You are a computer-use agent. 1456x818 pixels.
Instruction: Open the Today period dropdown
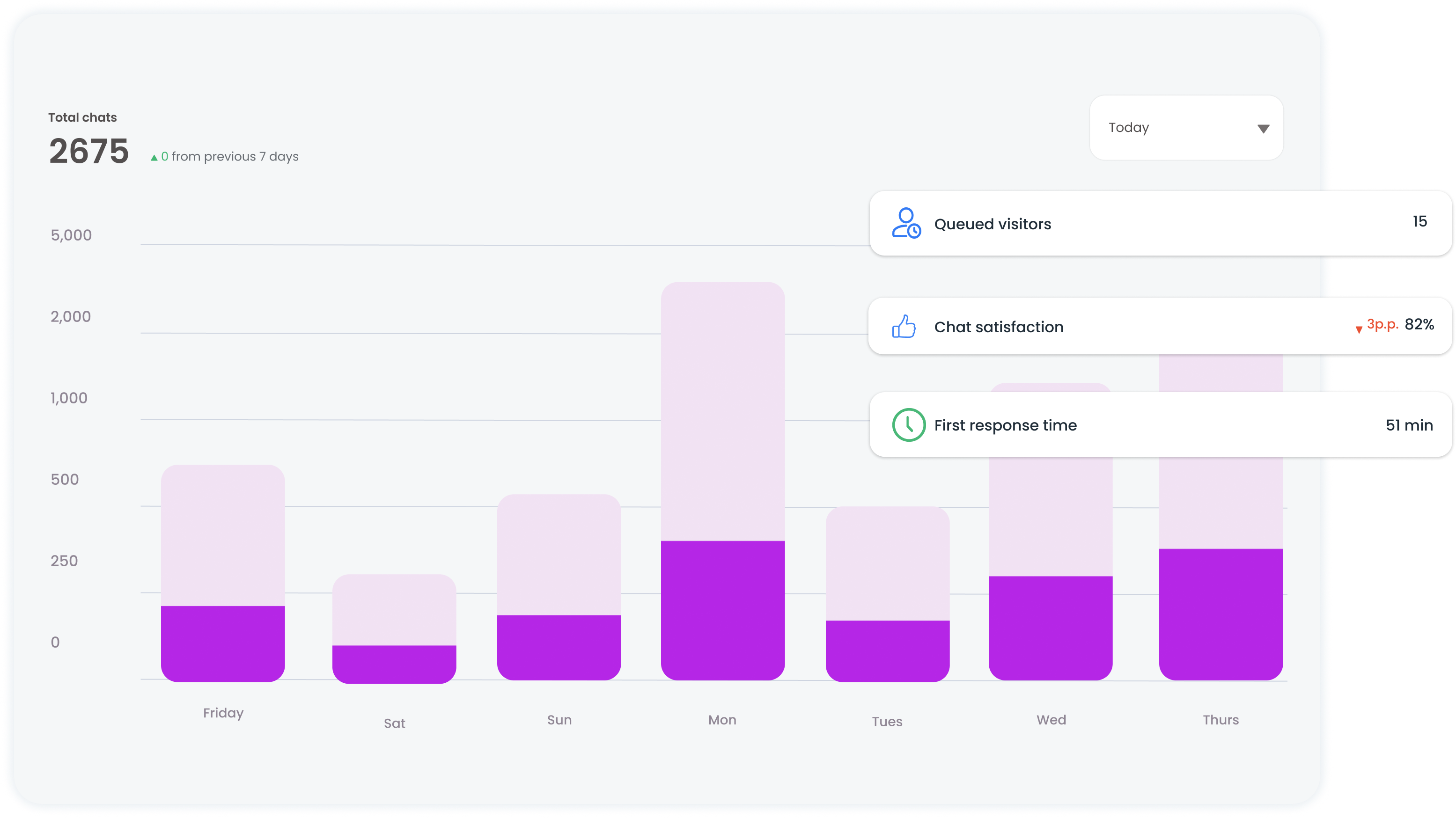(x=1186, y=128)
